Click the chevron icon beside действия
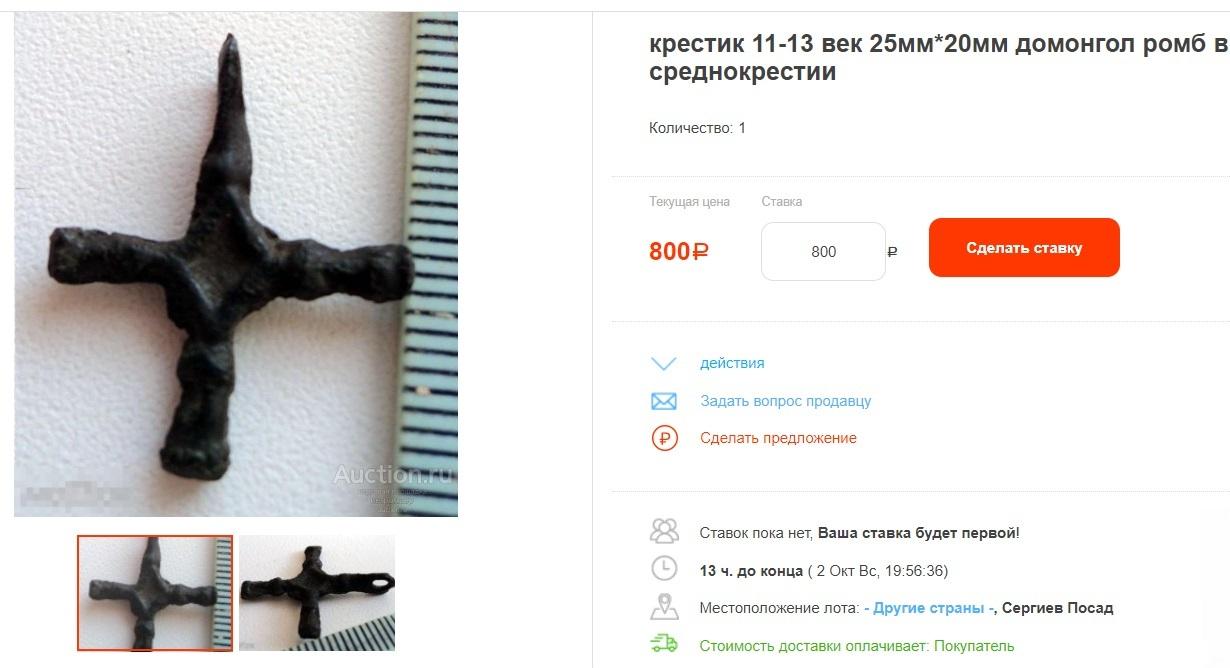Image resolution: width=1230 pixels, height=668 pixels. [664, 363]
